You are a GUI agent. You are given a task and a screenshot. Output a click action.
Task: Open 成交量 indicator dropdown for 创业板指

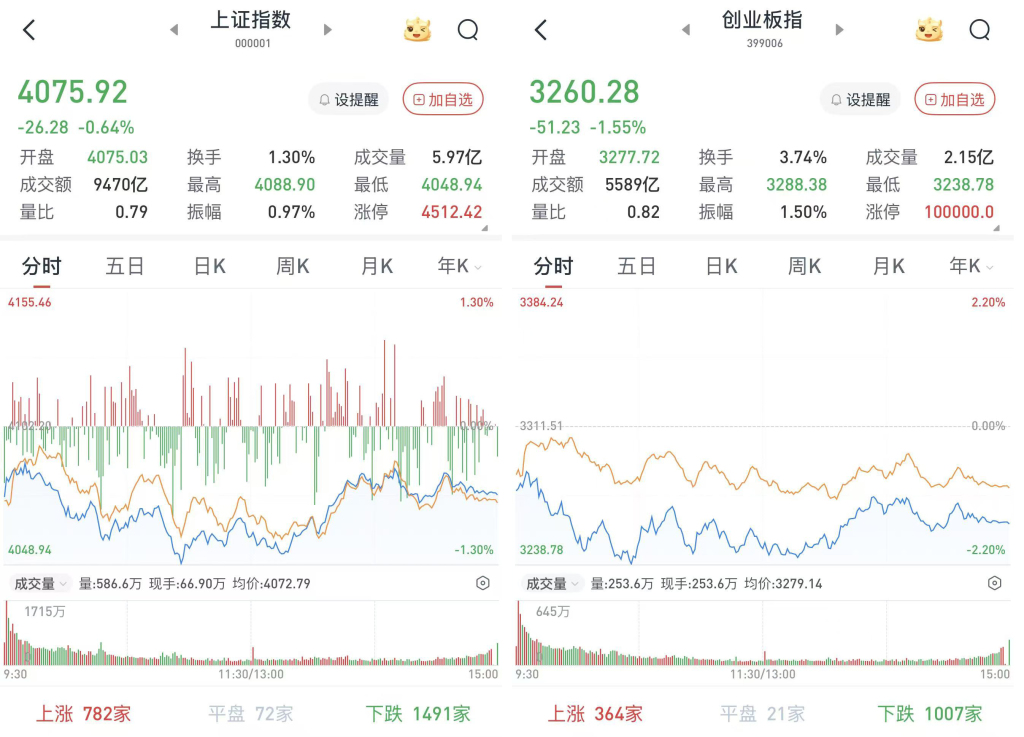552,583
